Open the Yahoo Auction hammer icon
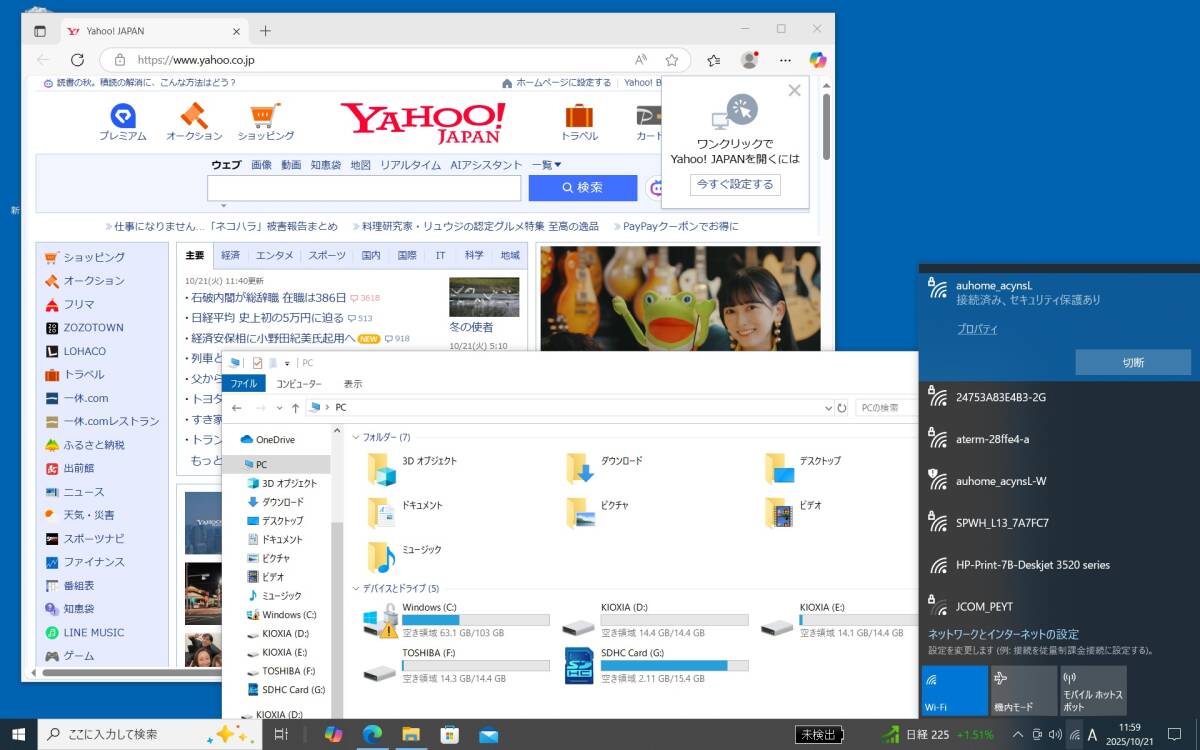1200x750 pixels. (193, 115)
